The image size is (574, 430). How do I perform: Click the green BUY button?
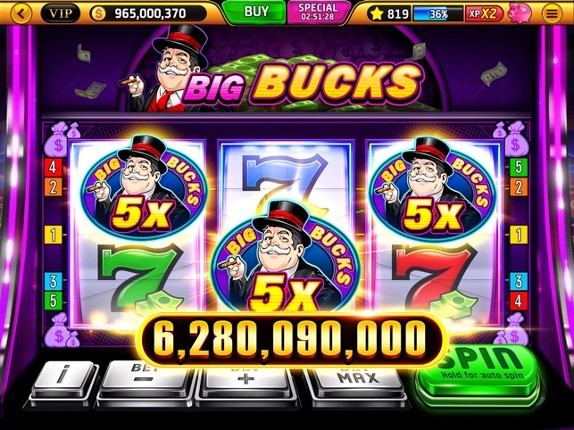[255, 12]
